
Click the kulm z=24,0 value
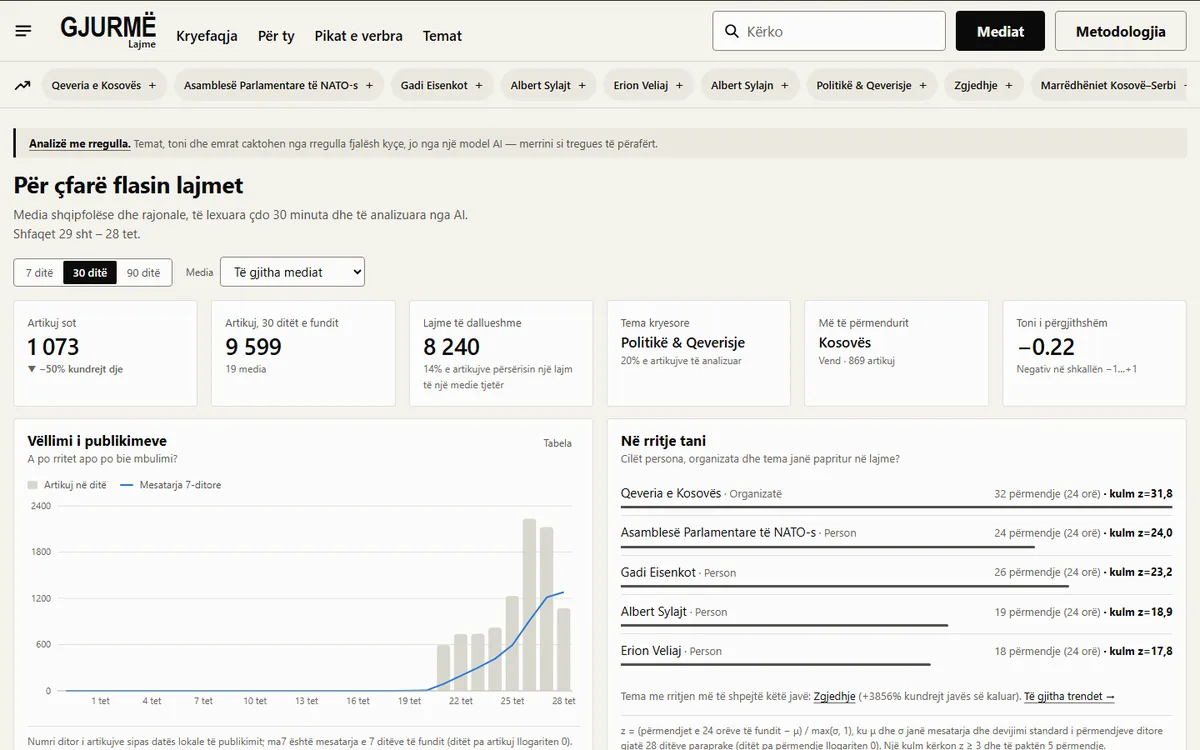[x=1141, y=533]
